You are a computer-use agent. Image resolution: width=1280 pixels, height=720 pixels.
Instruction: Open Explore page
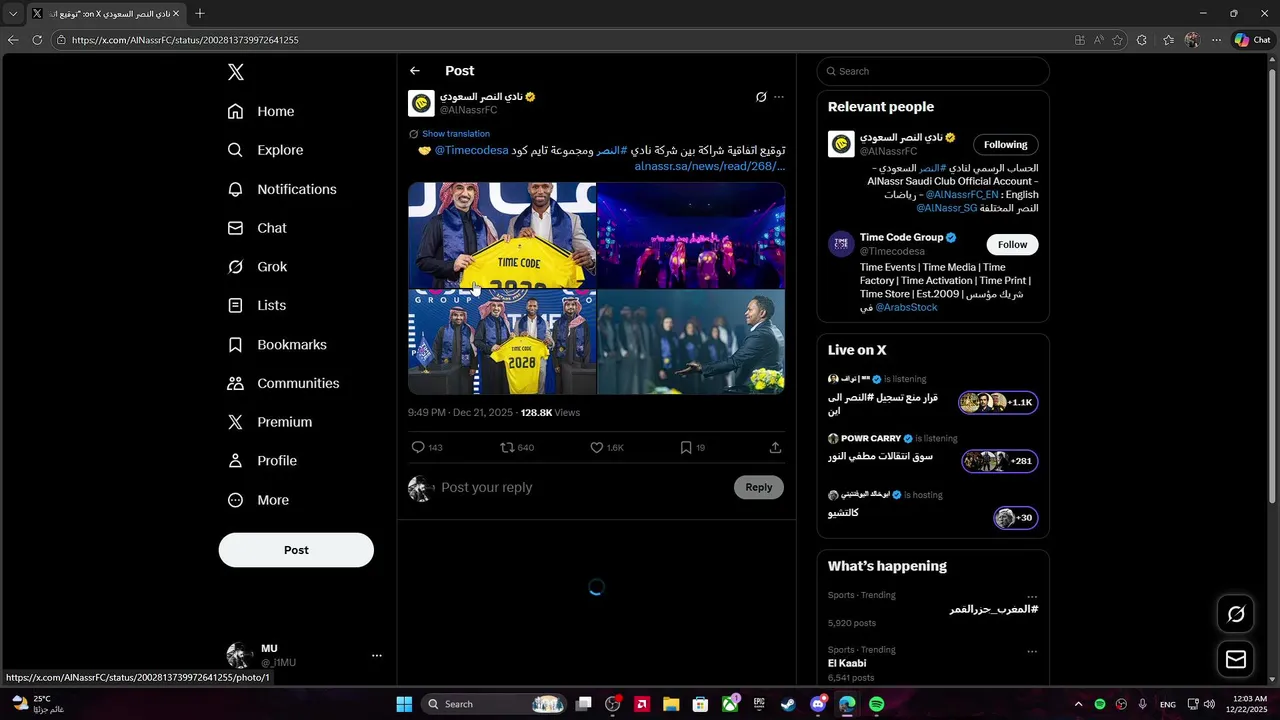(265, 150)
